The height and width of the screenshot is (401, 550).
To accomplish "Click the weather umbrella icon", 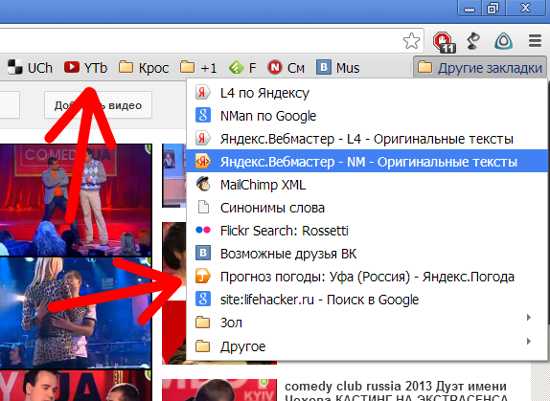I will (x=203, y=276).
